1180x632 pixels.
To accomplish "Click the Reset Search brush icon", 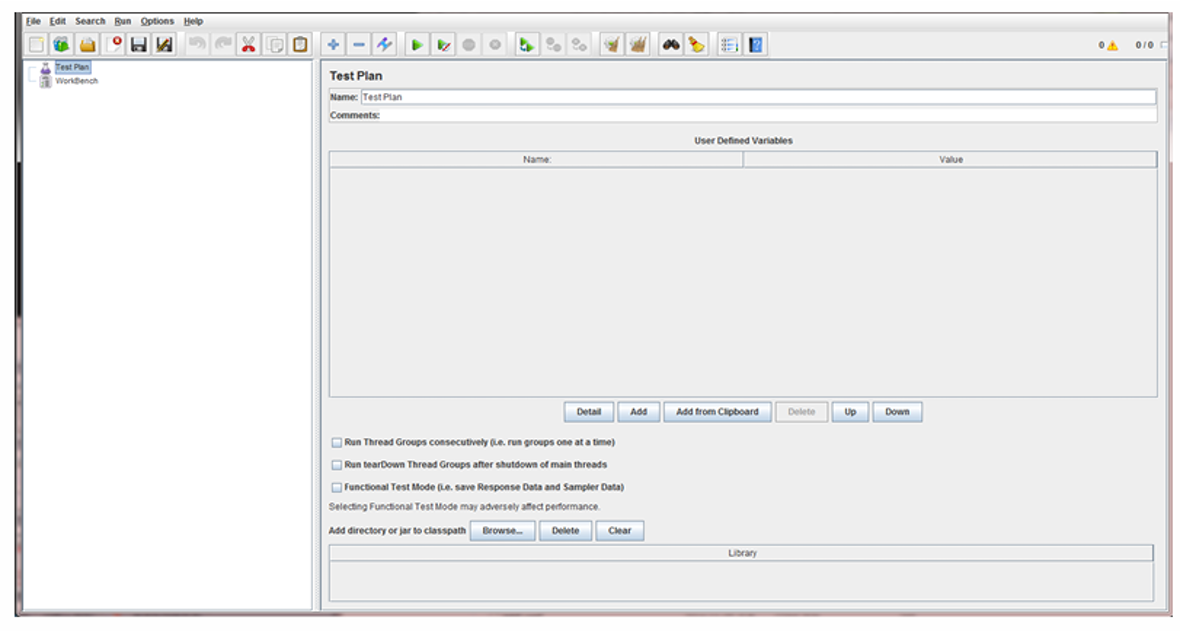I will tap(696, 45).
